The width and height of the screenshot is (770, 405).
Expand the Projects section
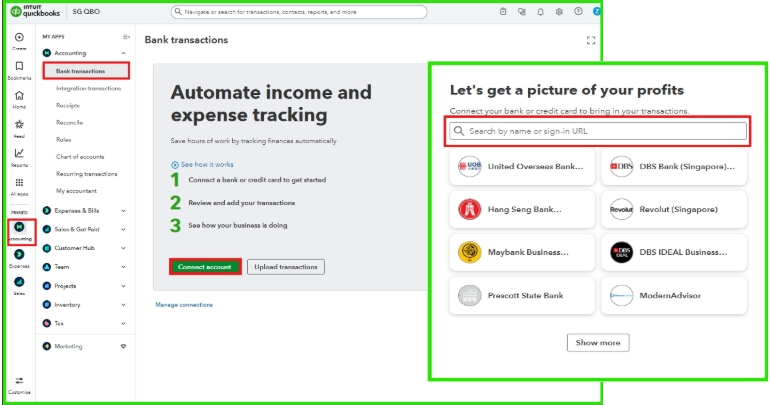tap(123, 286)
